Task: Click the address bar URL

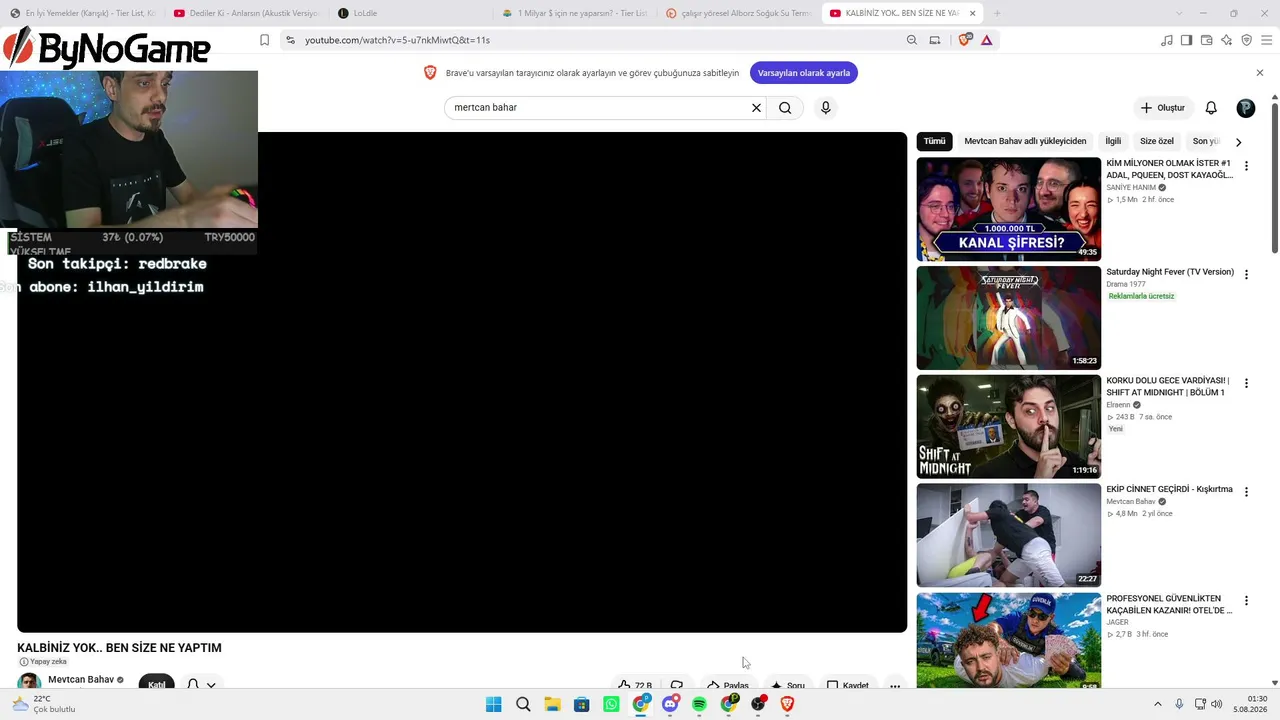Action: pyautogui.click(x=397, y=40)
